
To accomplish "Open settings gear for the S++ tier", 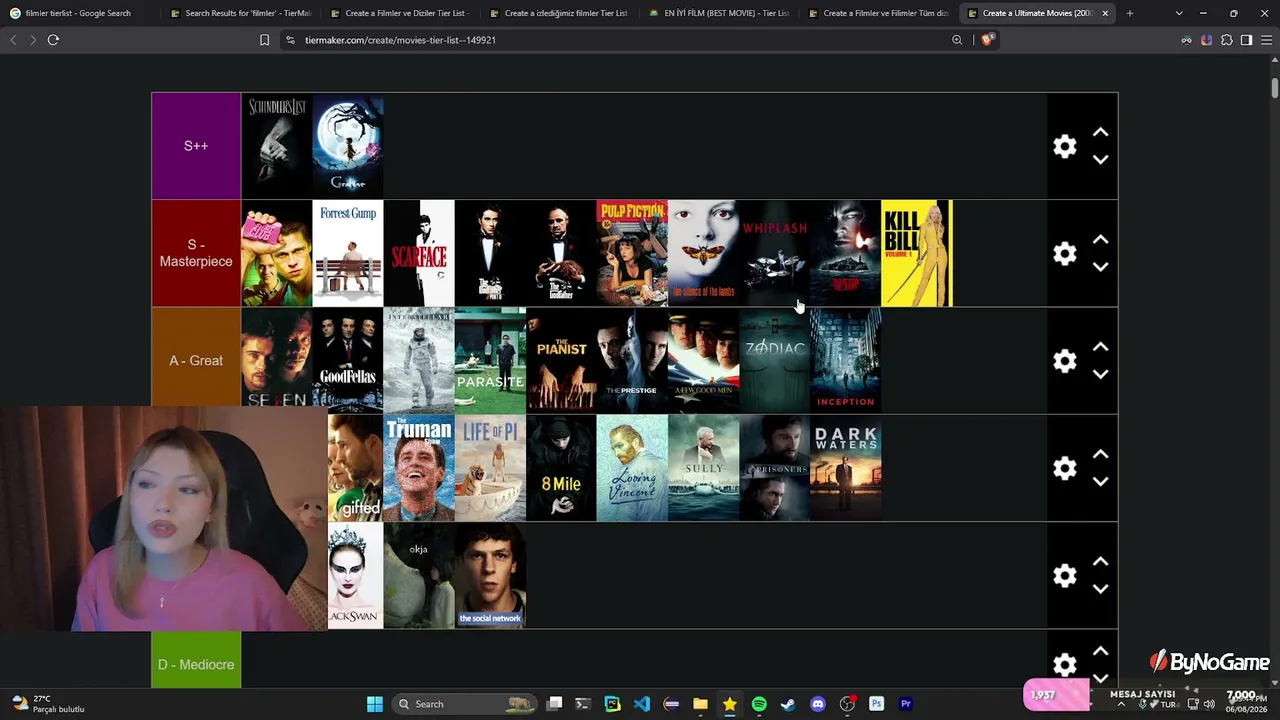I will click(x=1065, y=146).
